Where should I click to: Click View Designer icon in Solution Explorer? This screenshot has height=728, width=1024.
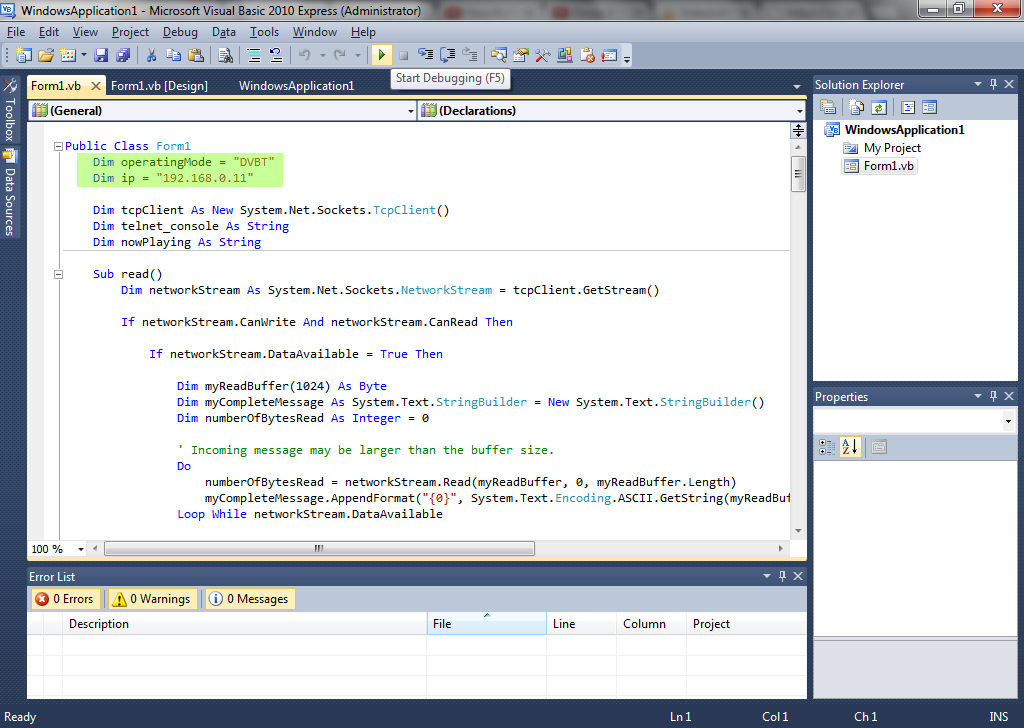pyautogui.click(x=929, y=107)
